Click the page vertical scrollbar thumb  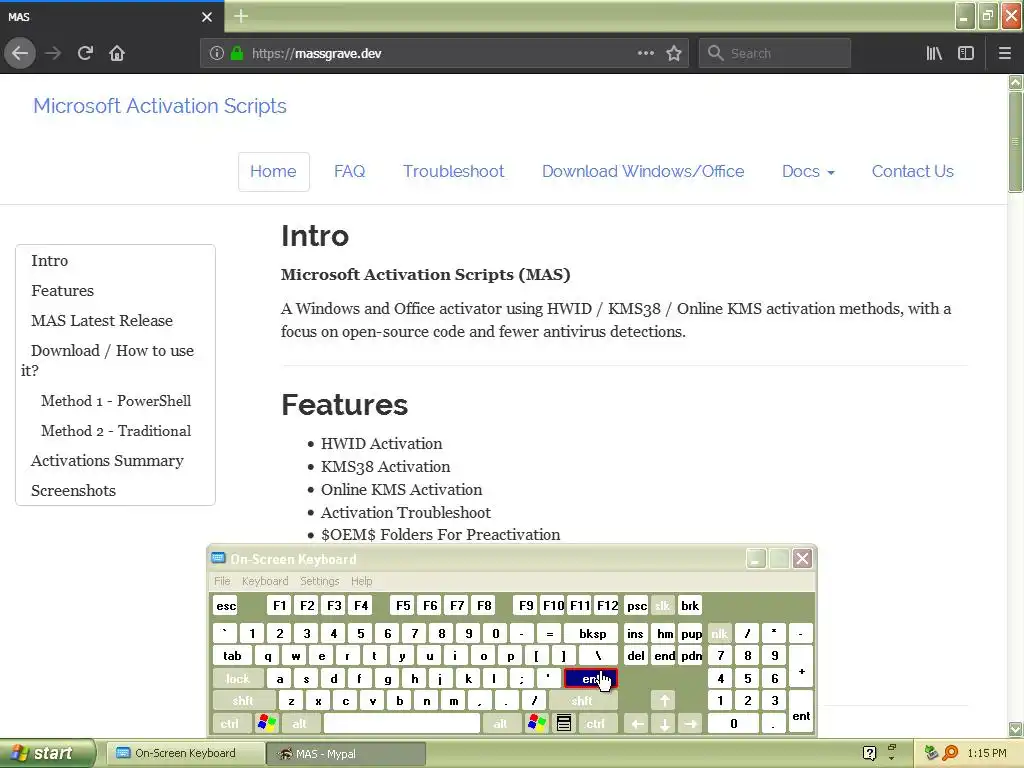click(x=1015, y=141)
